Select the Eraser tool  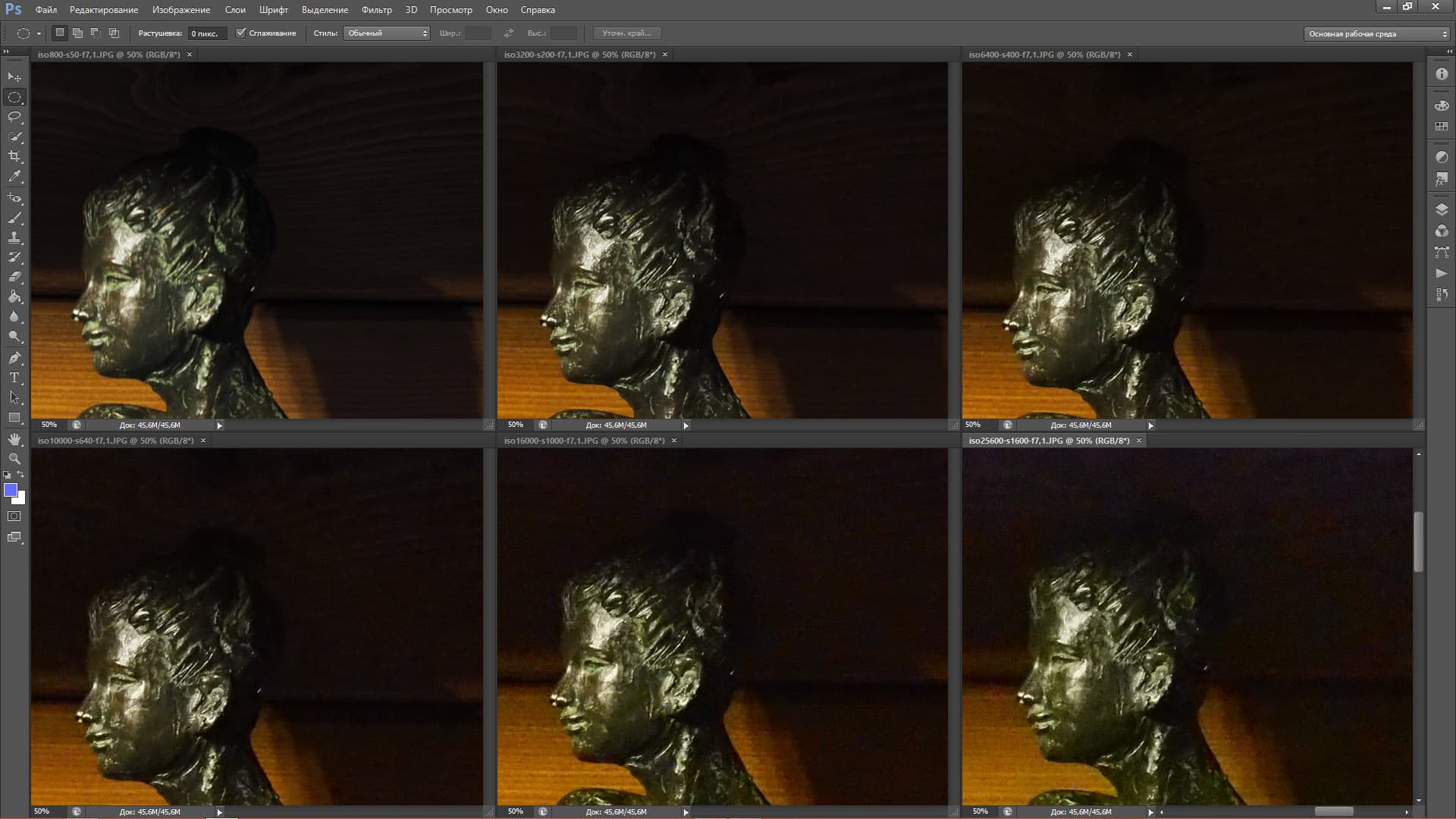[x=14, y=277]
